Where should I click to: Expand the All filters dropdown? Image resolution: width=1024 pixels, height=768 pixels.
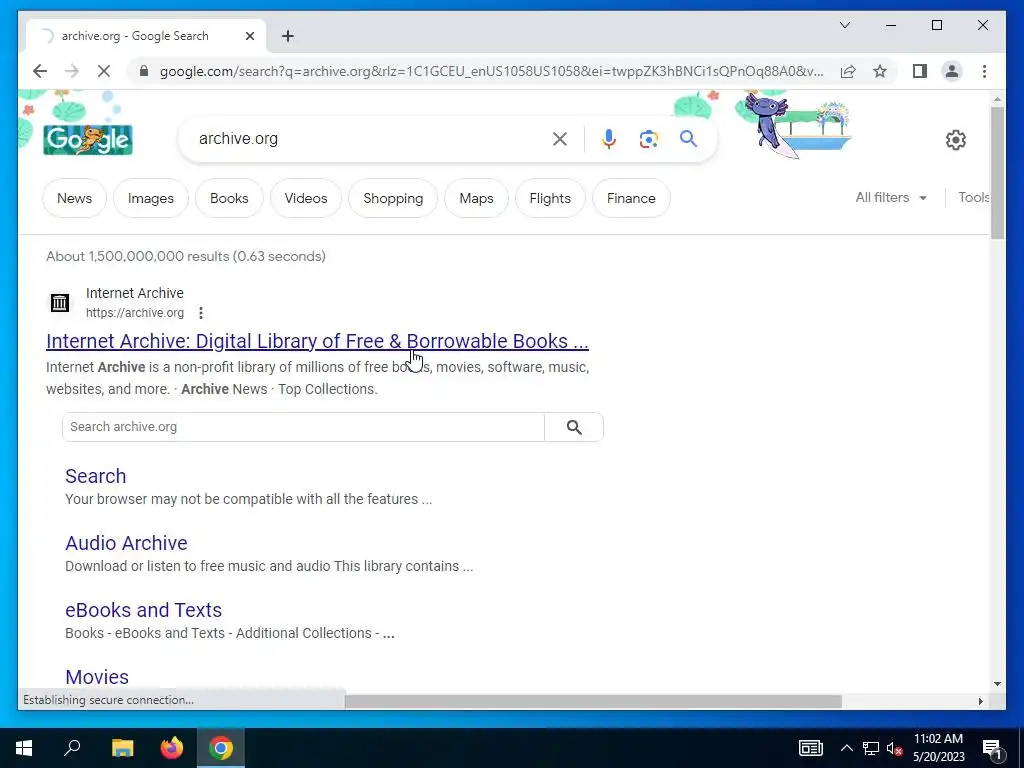[x=891, y=198]
